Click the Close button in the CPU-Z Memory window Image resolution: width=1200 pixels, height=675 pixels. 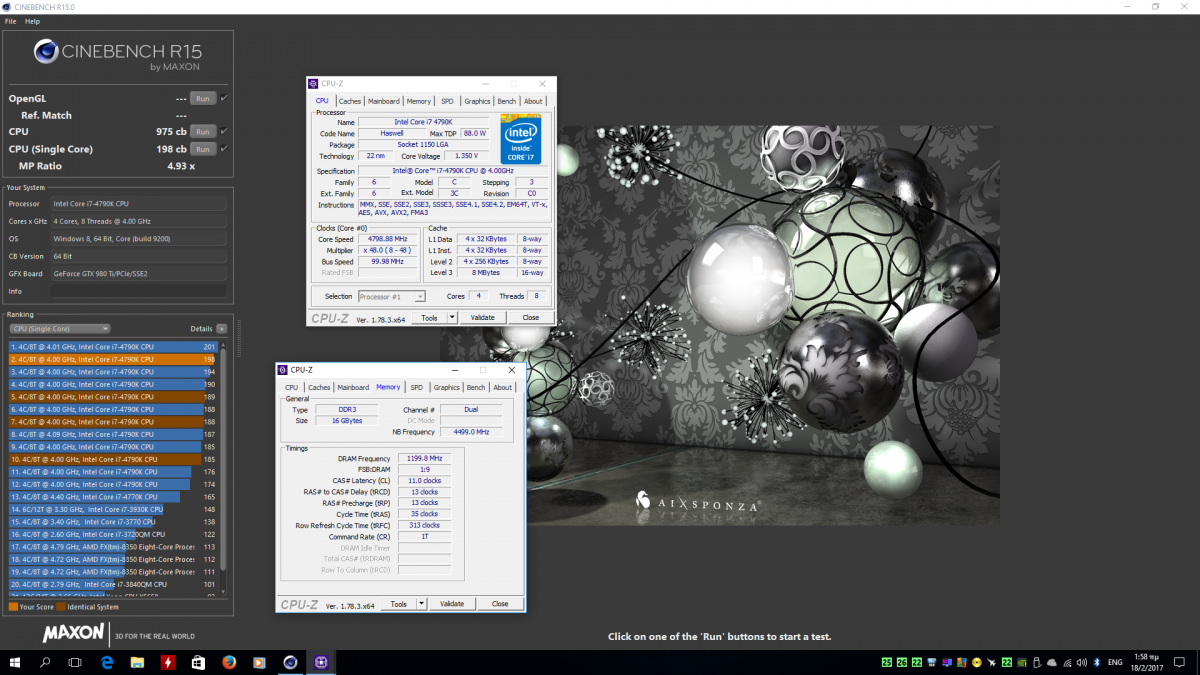click(500, 604)
